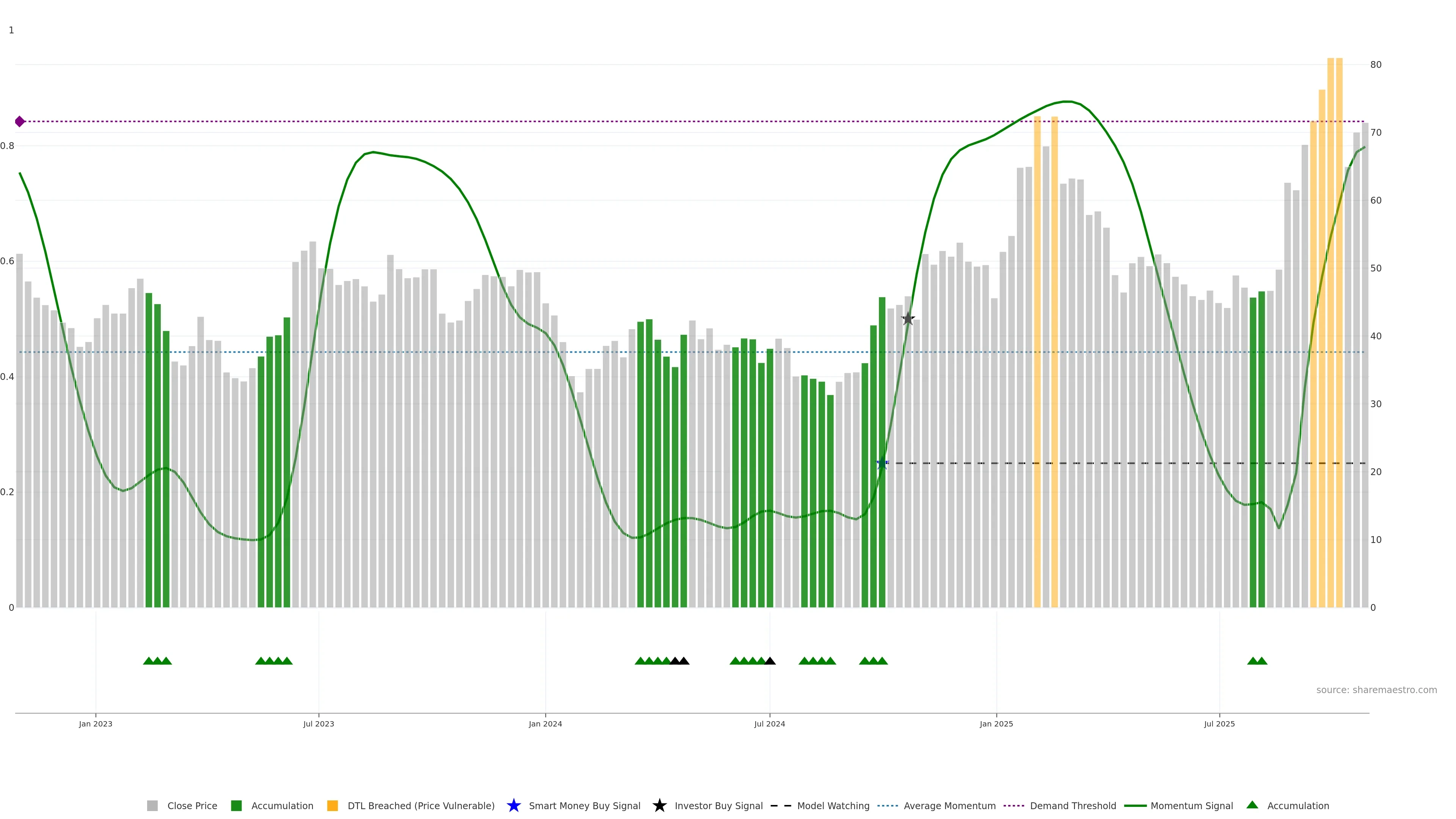Click the gray Close Price legend square
The image size is (1456, 819).
152,805
